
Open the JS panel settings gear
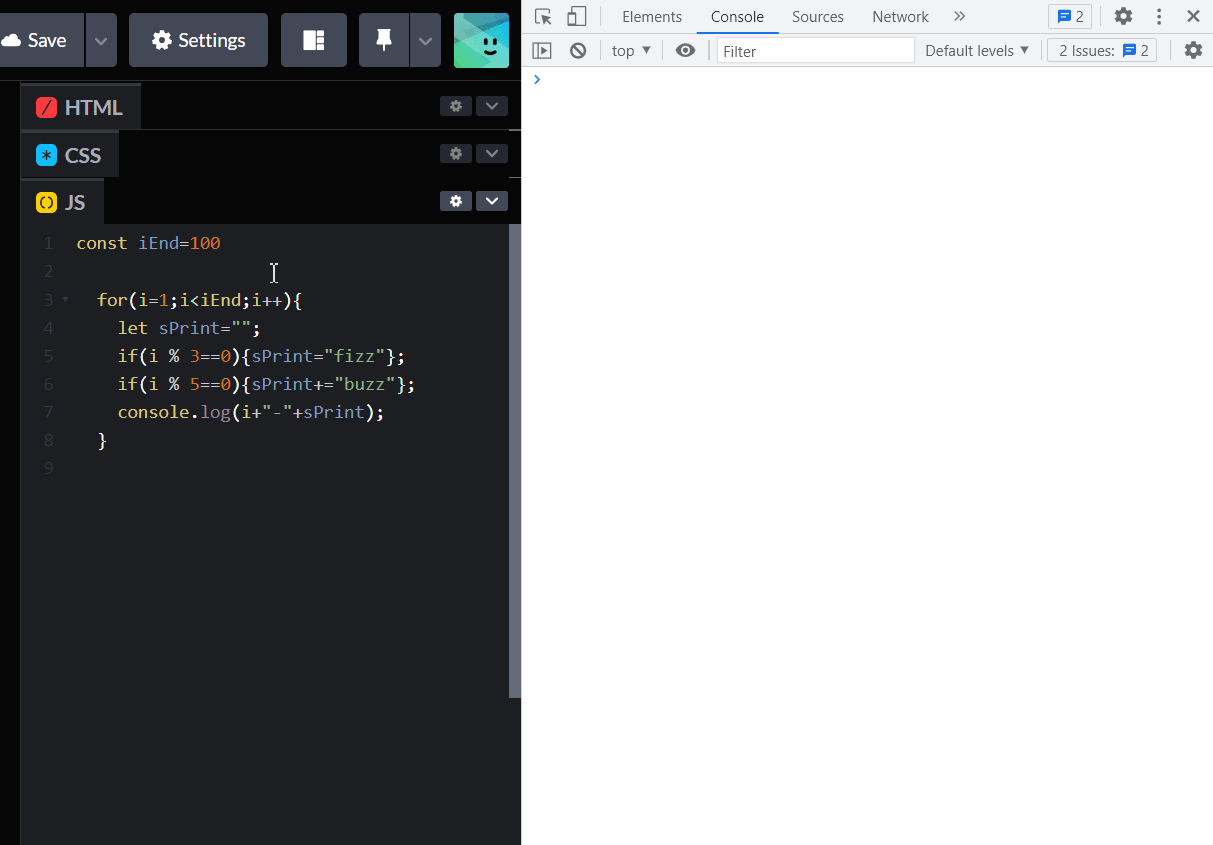pos(455,201)
